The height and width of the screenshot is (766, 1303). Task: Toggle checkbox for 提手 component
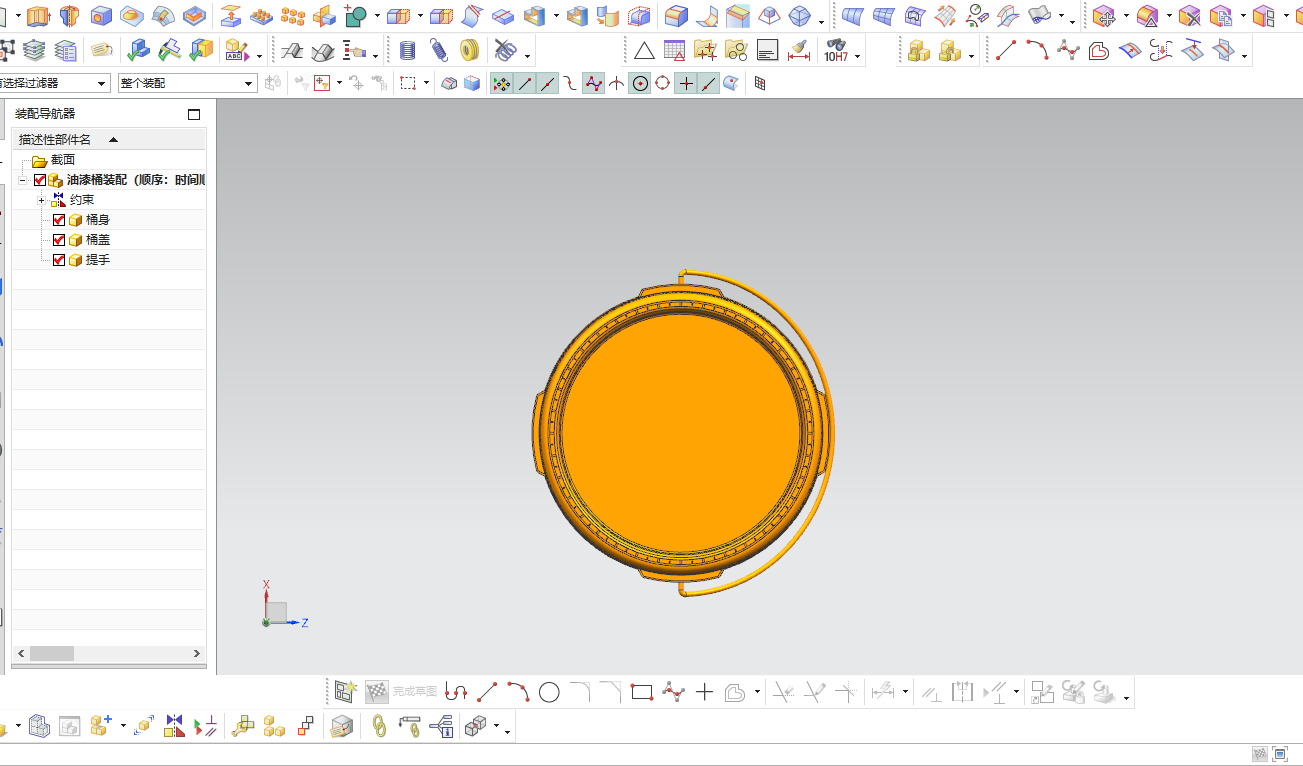(x=59, y=260)
